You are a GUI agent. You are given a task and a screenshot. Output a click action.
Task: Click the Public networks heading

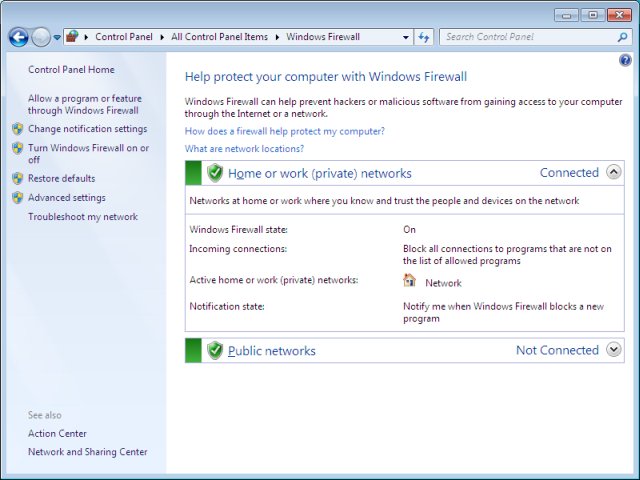pyautogui.click(x=271, y=351)
